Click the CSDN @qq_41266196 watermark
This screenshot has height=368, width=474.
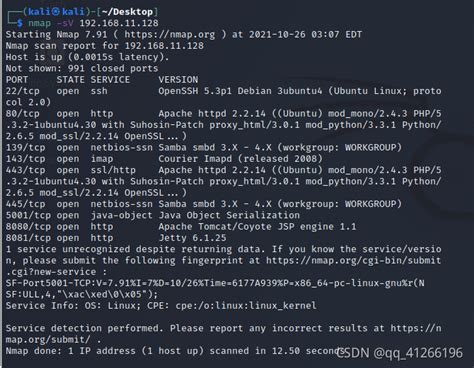point(399,353)
